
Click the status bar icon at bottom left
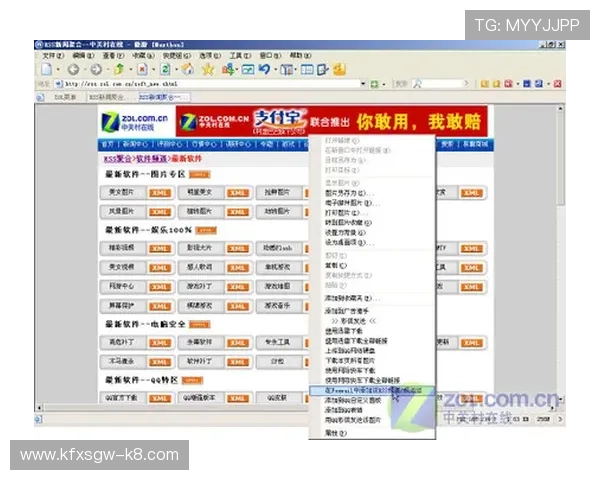39,419
